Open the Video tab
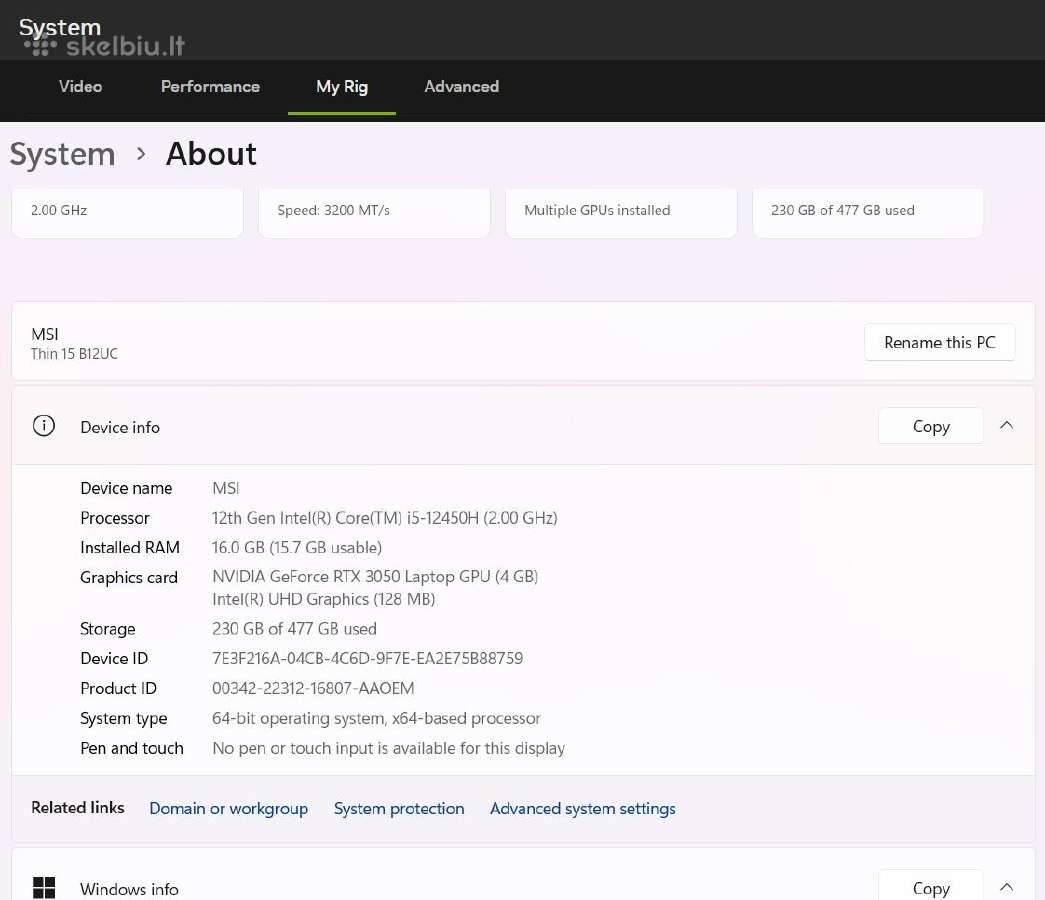Image resolution: width=1045 pixels, height=900 pixels. pyautogui.click(x=80, y=87)
